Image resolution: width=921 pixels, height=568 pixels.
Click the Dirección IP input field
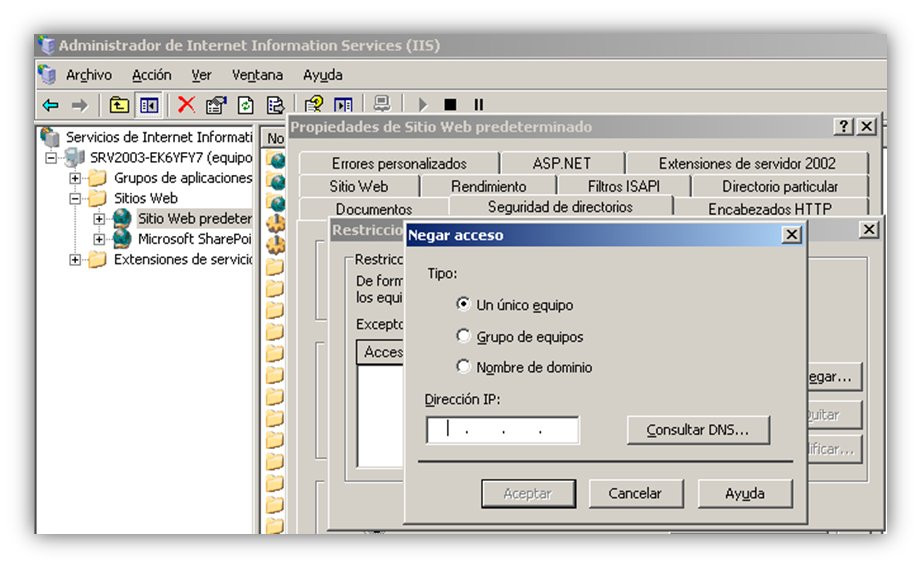502,430
